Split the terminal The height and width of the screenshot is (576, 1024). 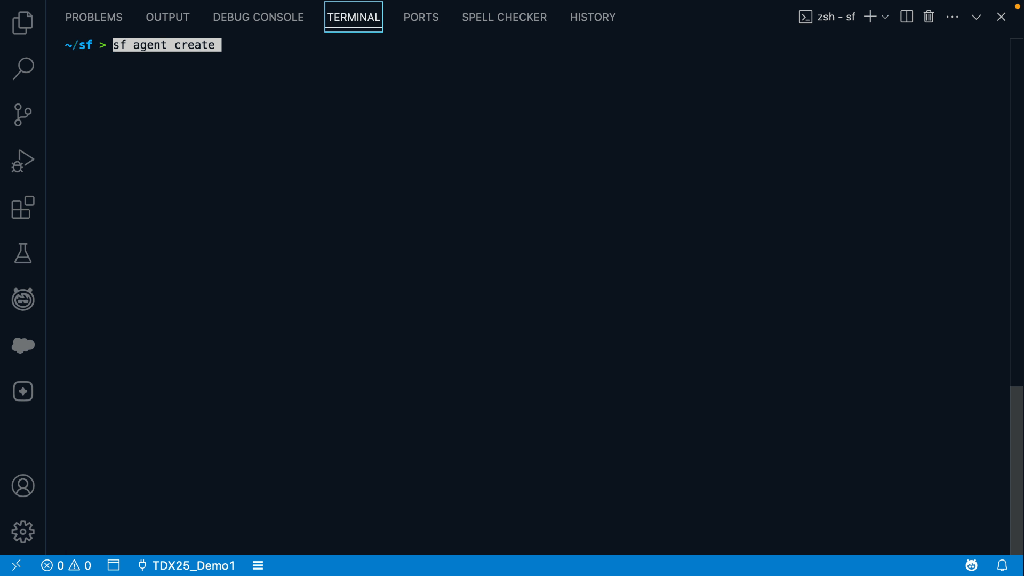(906, 17)
